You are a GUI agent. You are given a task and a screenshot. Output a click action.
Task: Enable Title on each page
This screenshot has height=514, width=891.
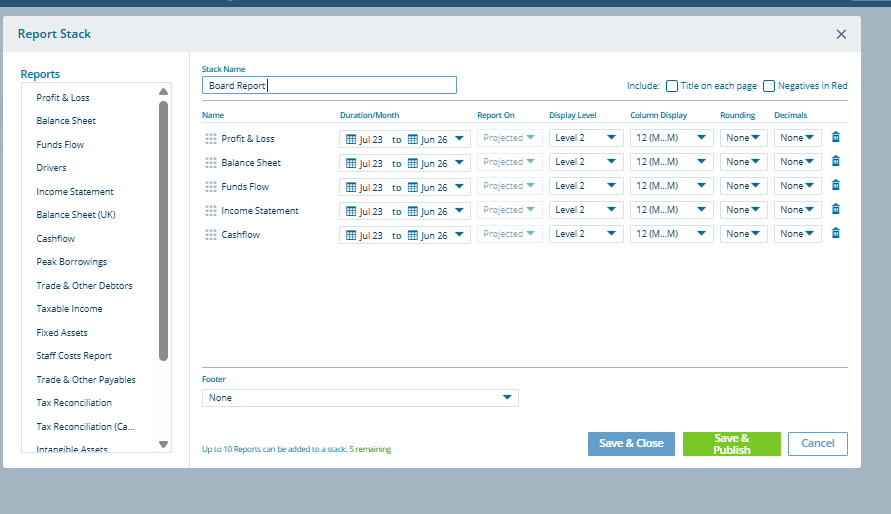pos(672,86)
